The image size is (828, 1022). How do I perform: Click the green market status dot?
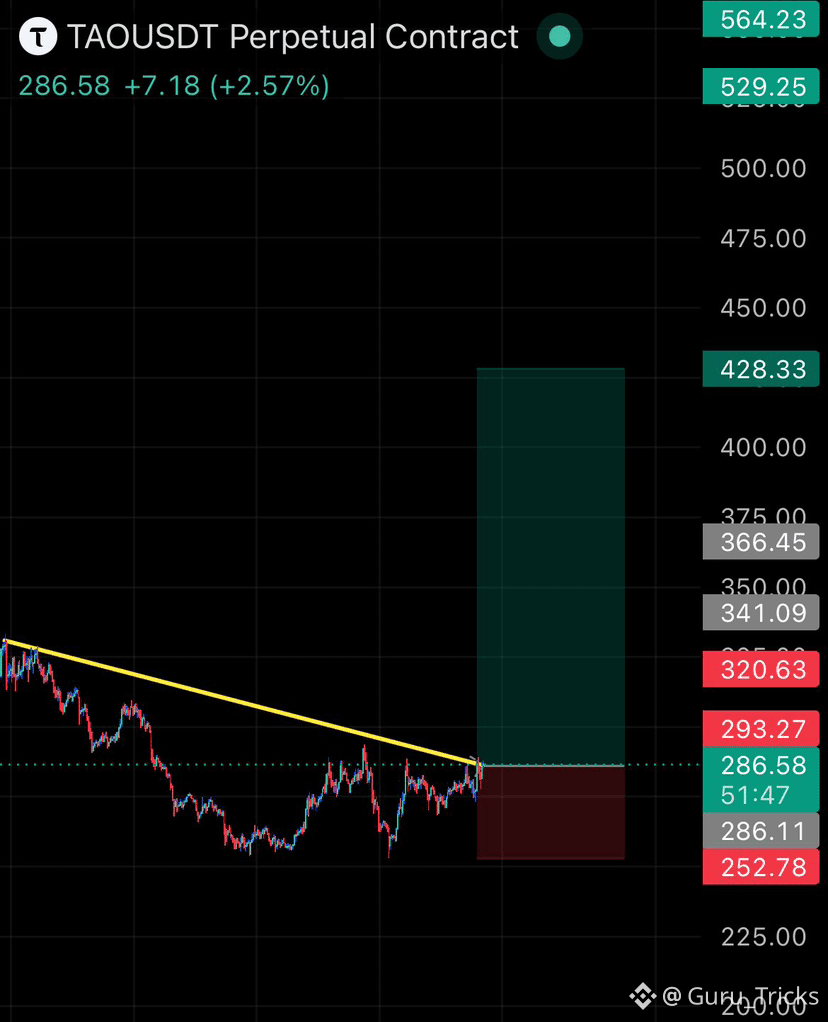click(x=559, y=36)
